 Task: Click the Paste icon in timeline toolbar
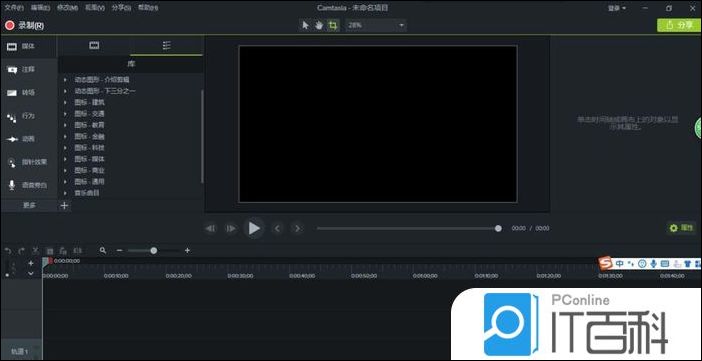[63, 251]
